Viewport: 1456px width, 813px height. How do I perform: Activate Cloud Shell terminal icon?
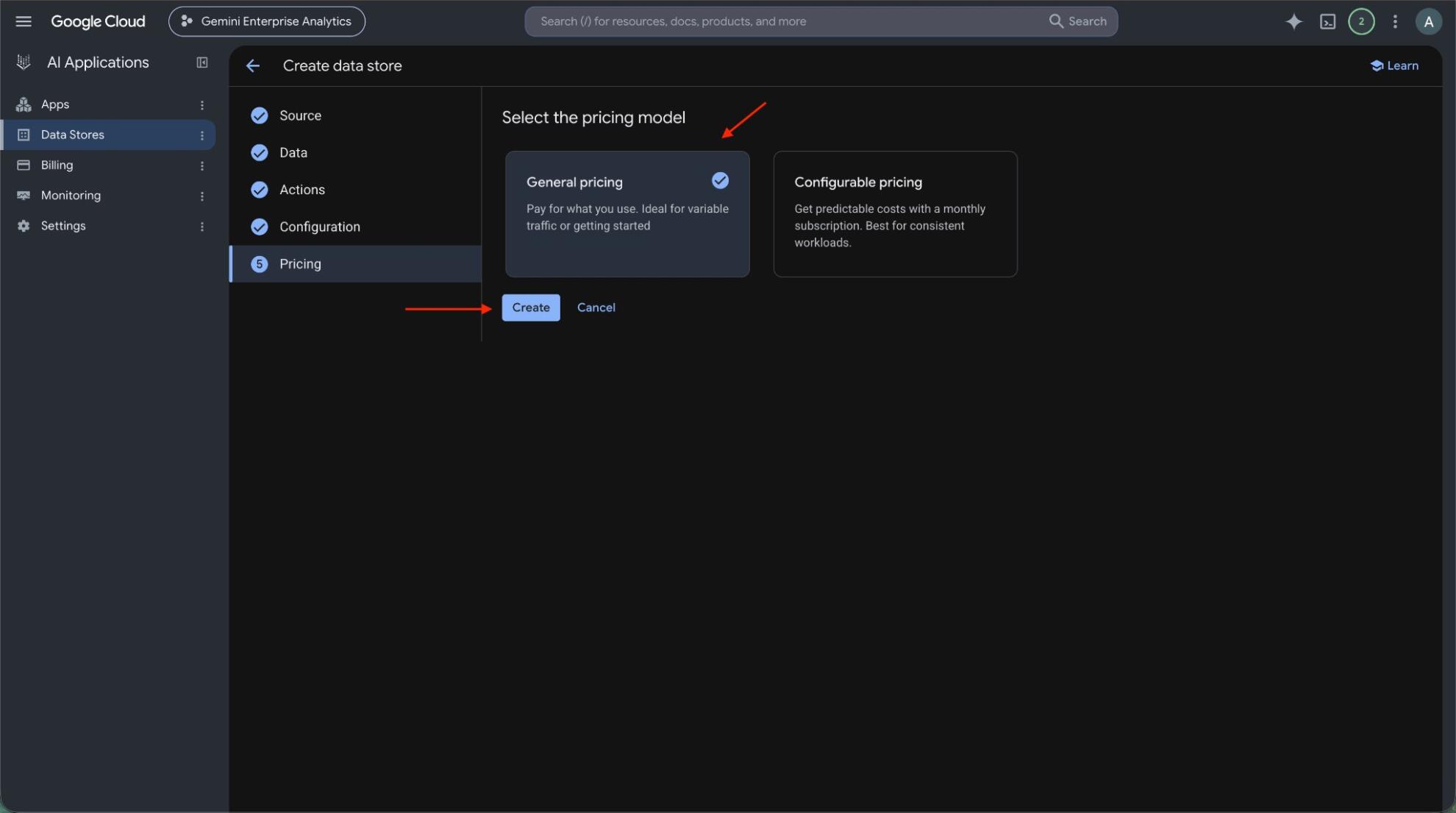click(1327, 21)
